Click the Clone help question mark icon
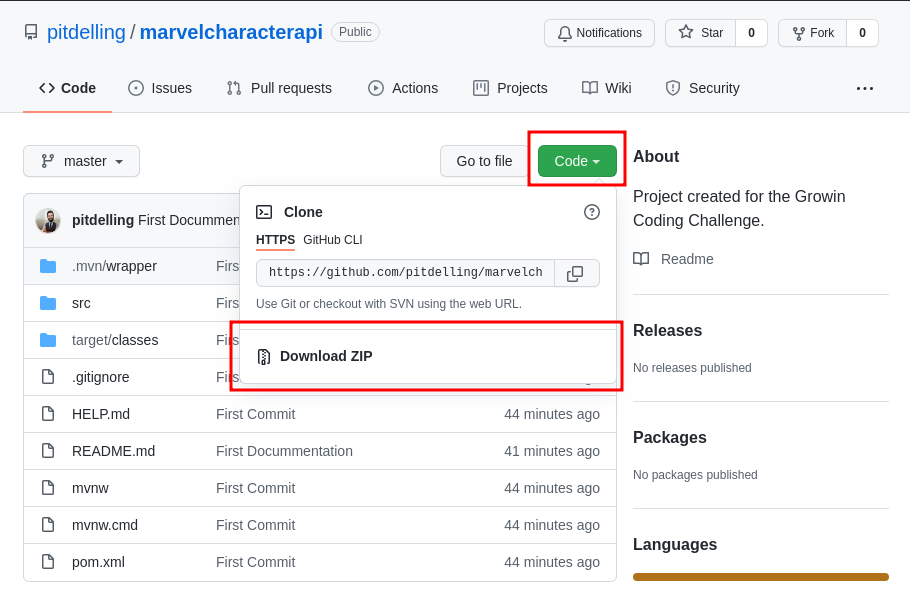Viewport: 910px width, 592px height. coord(591,212)
